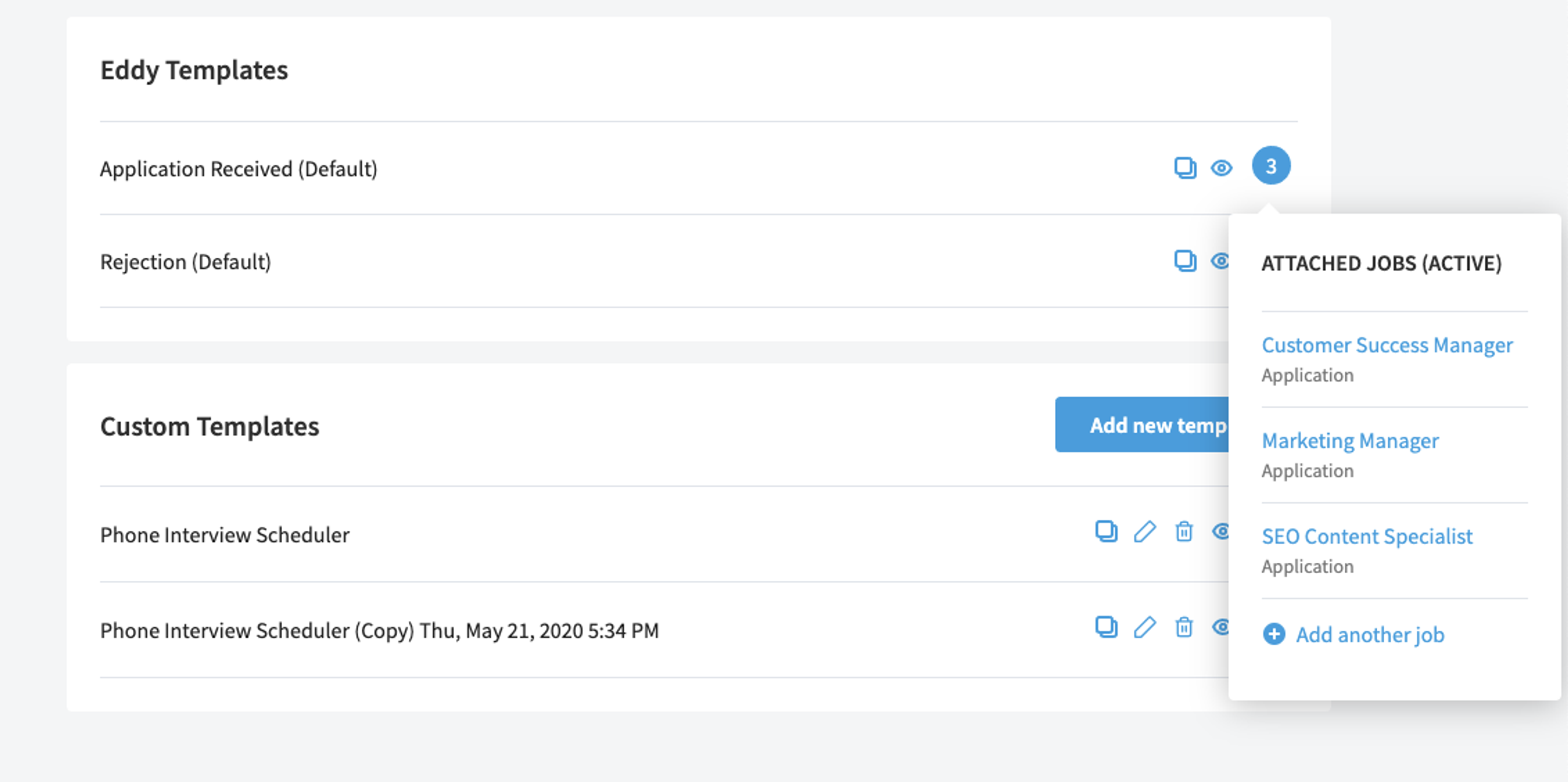This screenshot has width=1568, height=782.
Task: Duplicate the Phone Interview Scheduler template
Action: pyautogui.click(x=1107, y=531)
